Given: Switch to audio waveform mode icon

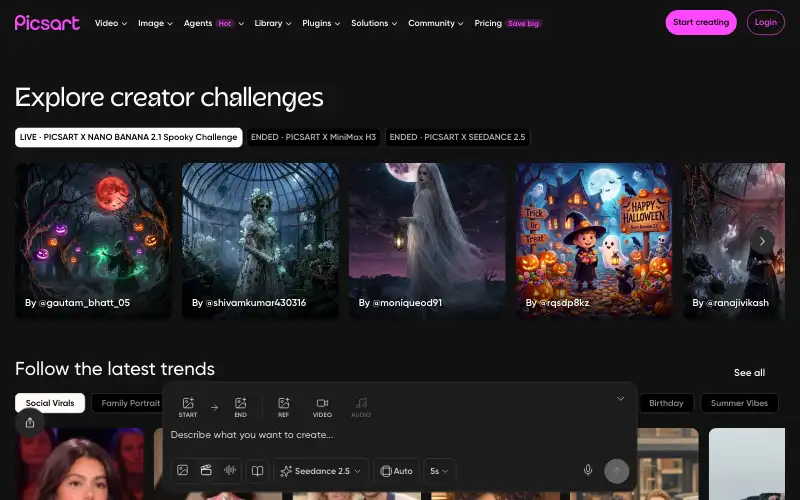Looking at the screenshot, I should (230, 470).
